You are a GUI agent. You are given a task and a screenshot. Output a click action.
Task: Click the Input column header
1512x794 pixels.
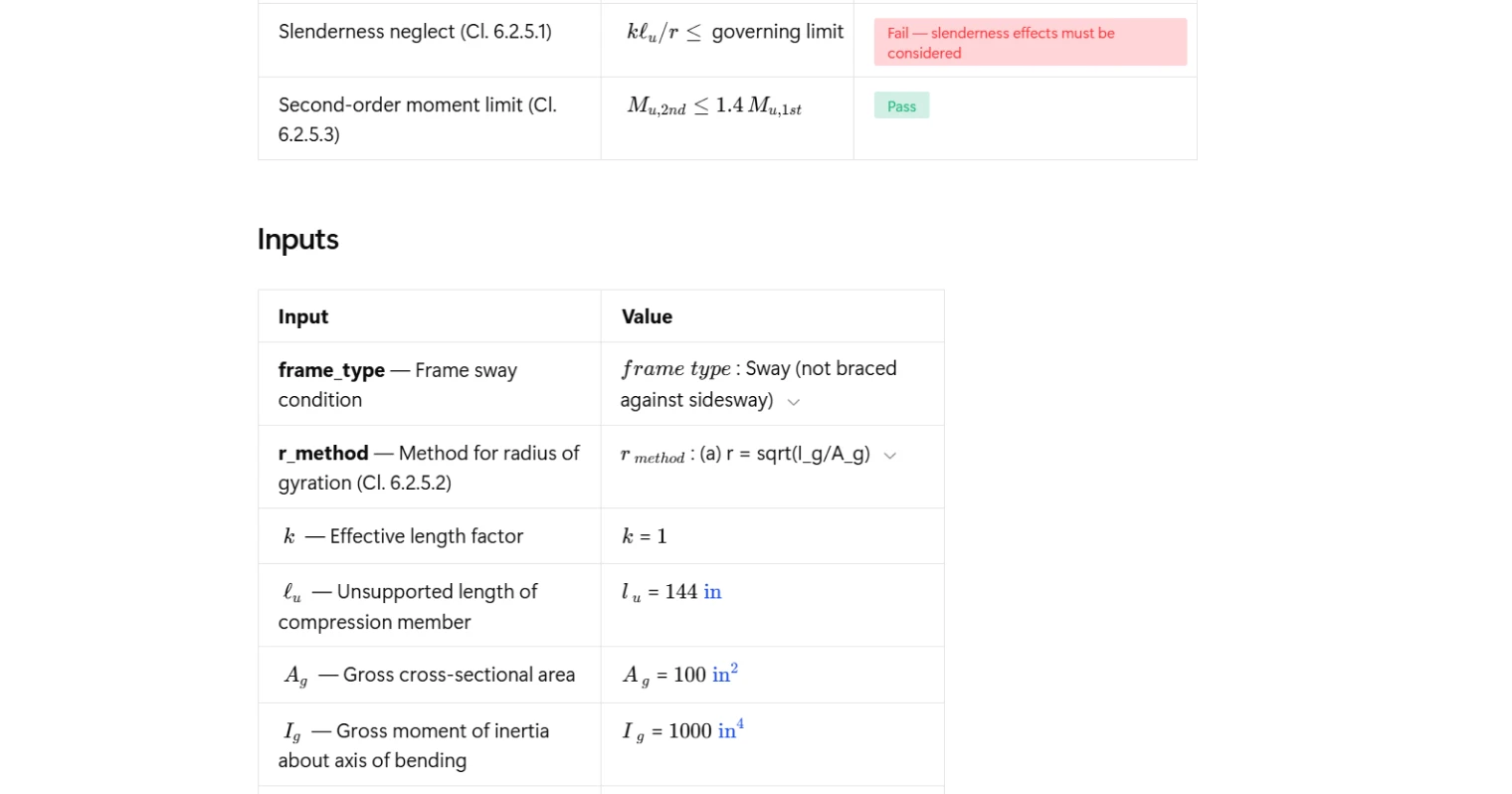pos(303,316)
